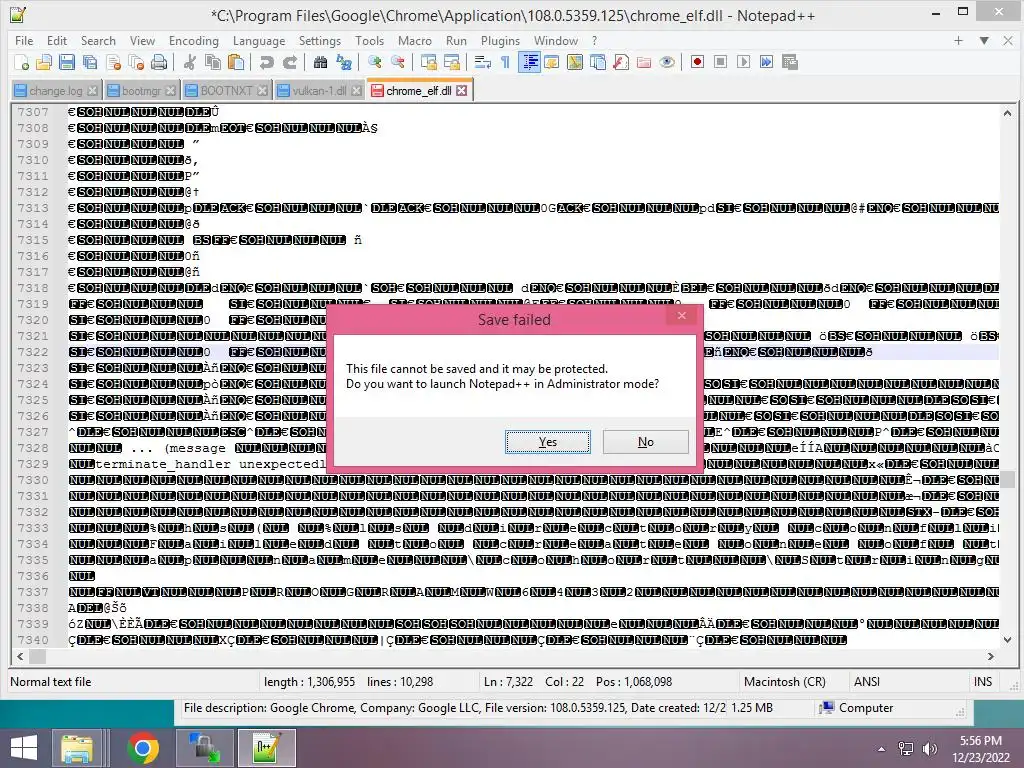Click the Zoom Out magnifier icon
This screenshot has width=1024, height=768.
click(x=397, y=62)
